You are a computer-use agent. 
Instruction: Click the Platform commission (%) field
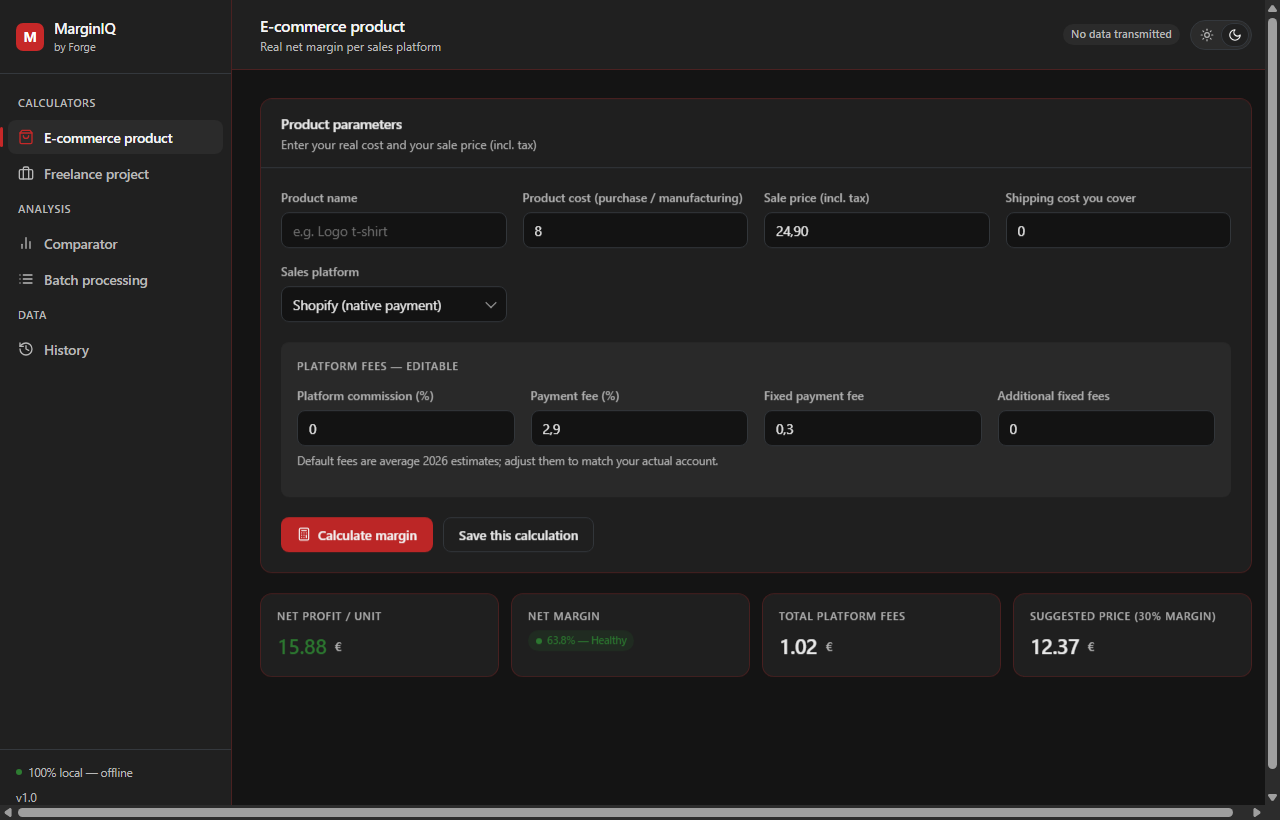pos(406,428)
